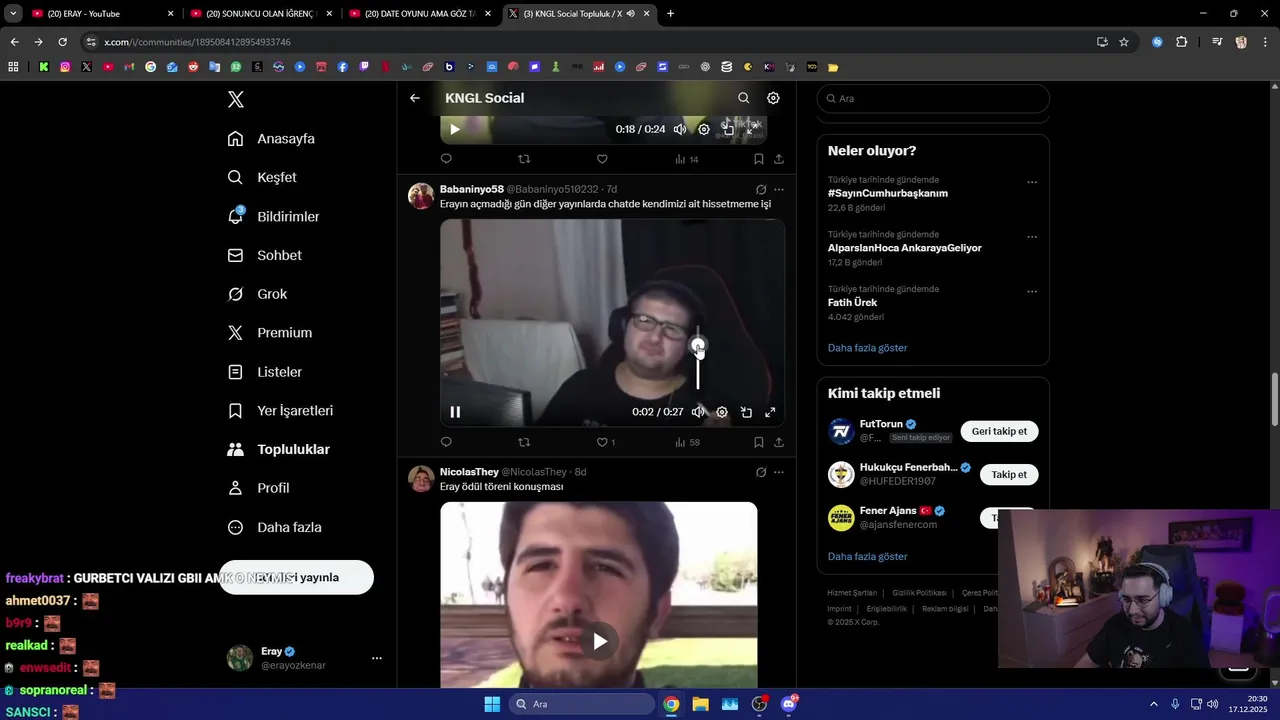Like Babaninyo58's post with 1 like
This screenshot has height=720, width=1280.
pyautogui.click(x=606, y=442)
